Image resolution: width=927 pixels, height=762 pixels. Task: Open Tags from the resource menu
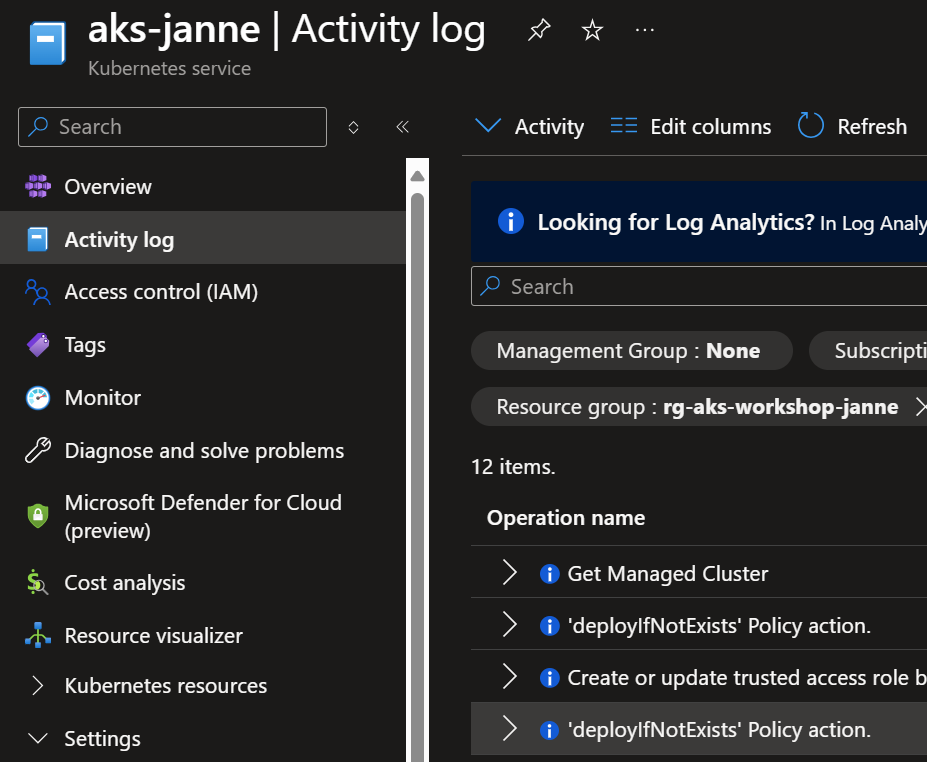tap(203, 345)
